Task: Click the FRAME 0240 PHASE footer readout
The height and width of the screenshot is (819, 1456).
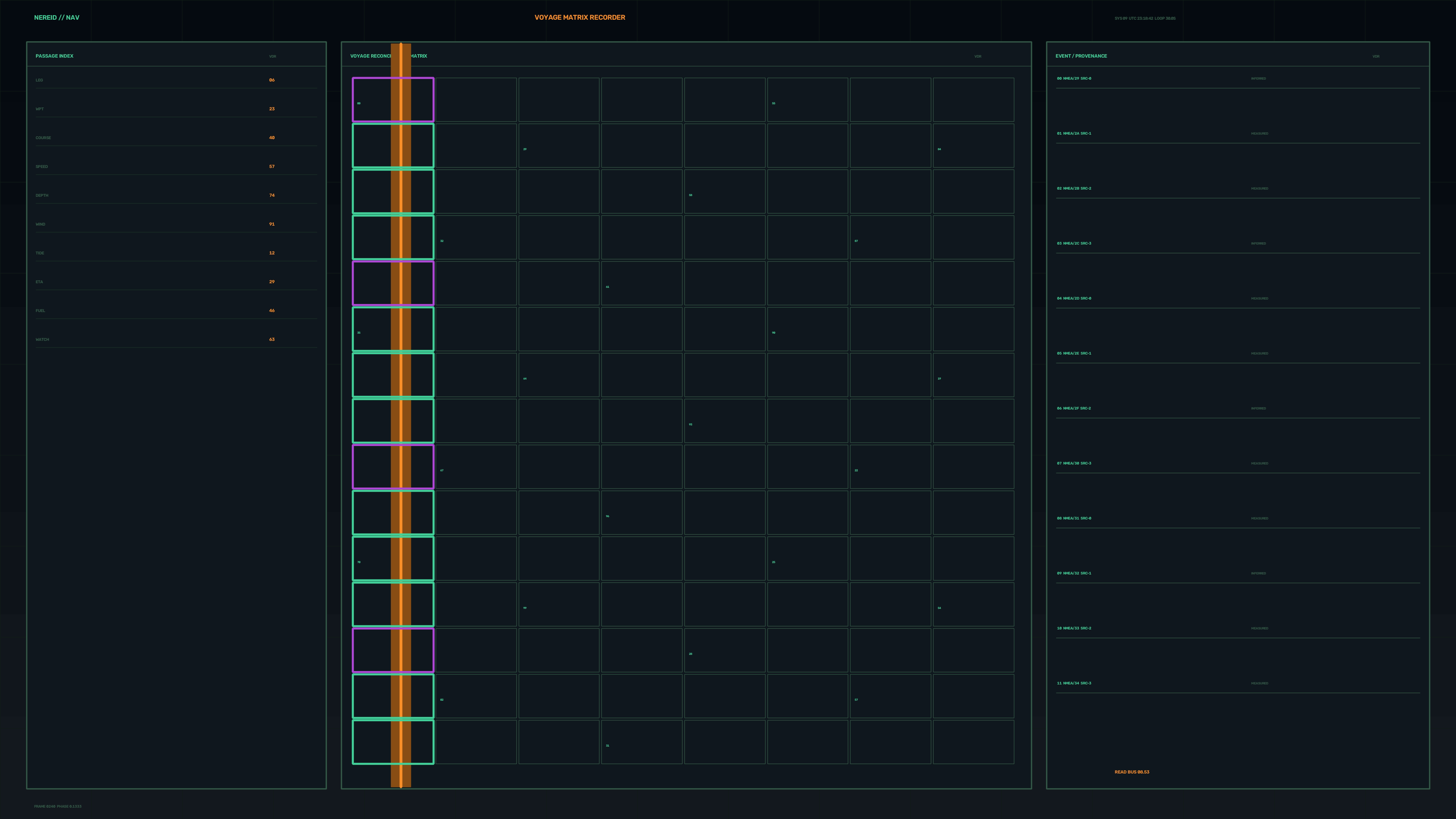Action: point(58,806)
